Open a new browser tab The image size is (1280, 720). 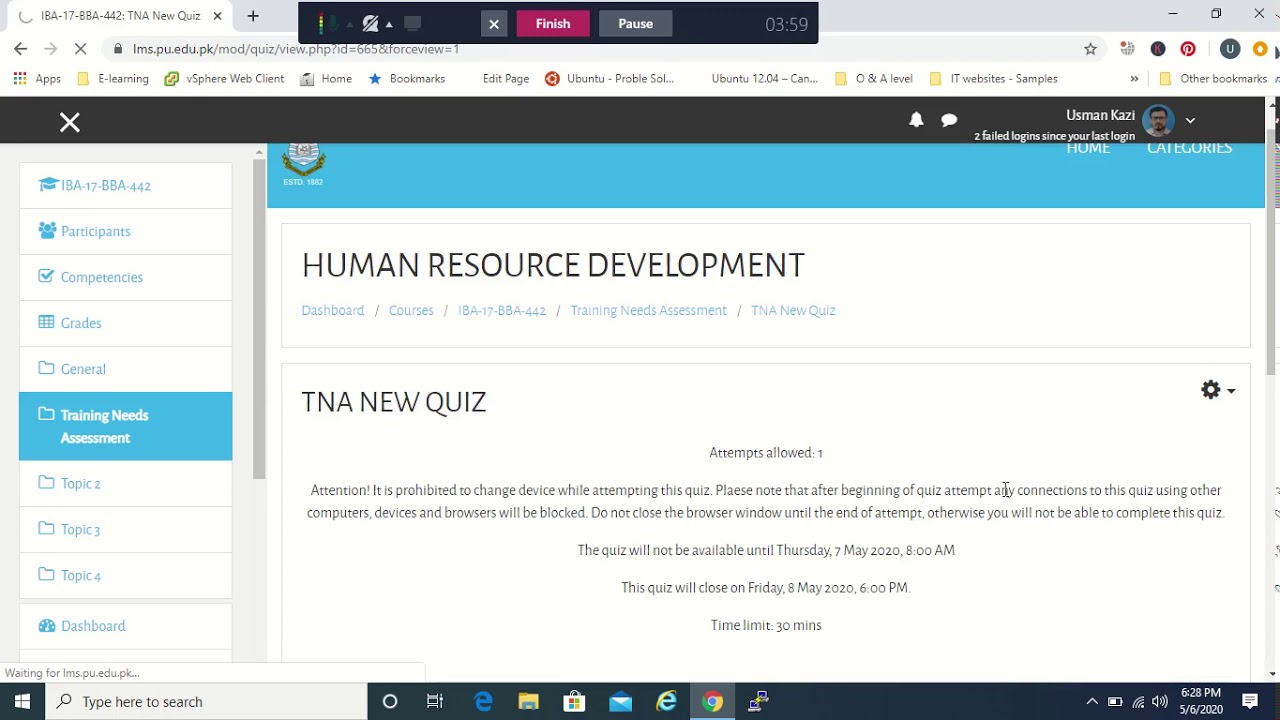coord(253,16)
